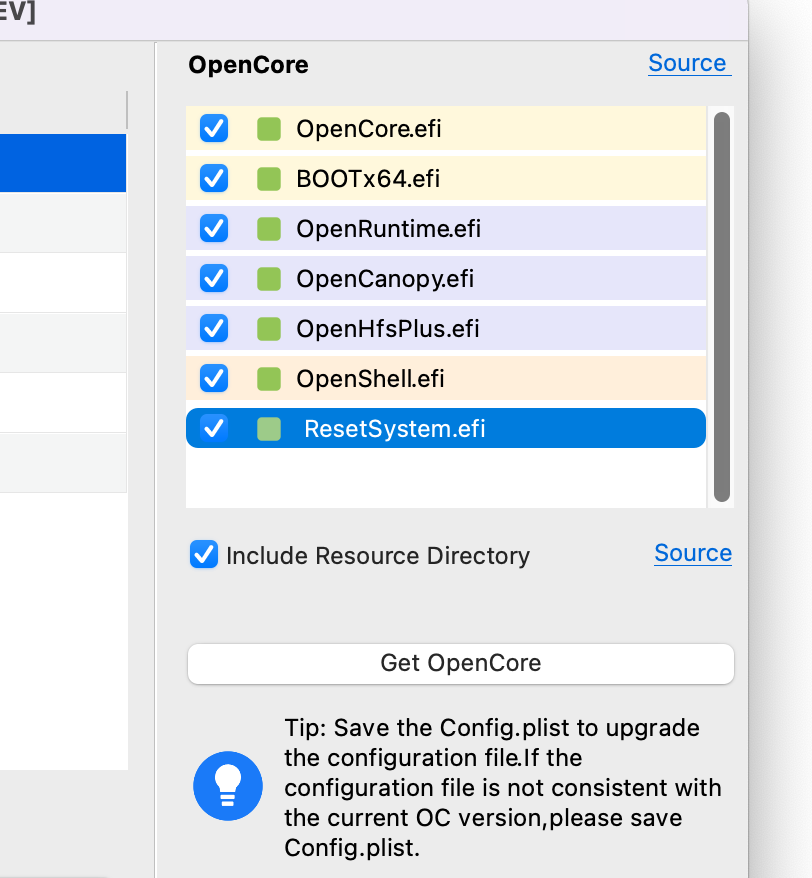Select the ResetSystem.efi file name
Image resolution: width=812 pixels, height=878 pixels.
pyautogui.click(x=394, y=429)
